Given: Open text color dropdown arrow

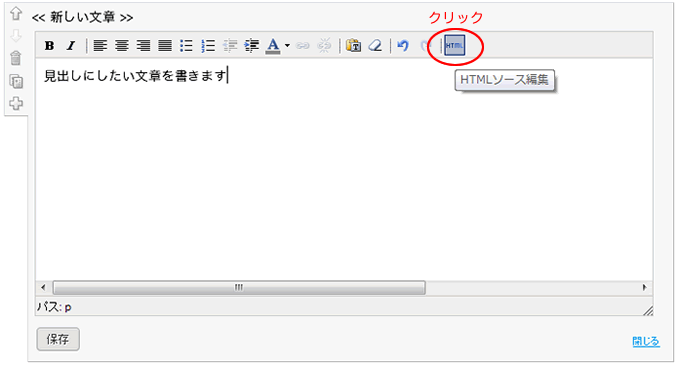Looking at the screenshot, I should [287, 45].
